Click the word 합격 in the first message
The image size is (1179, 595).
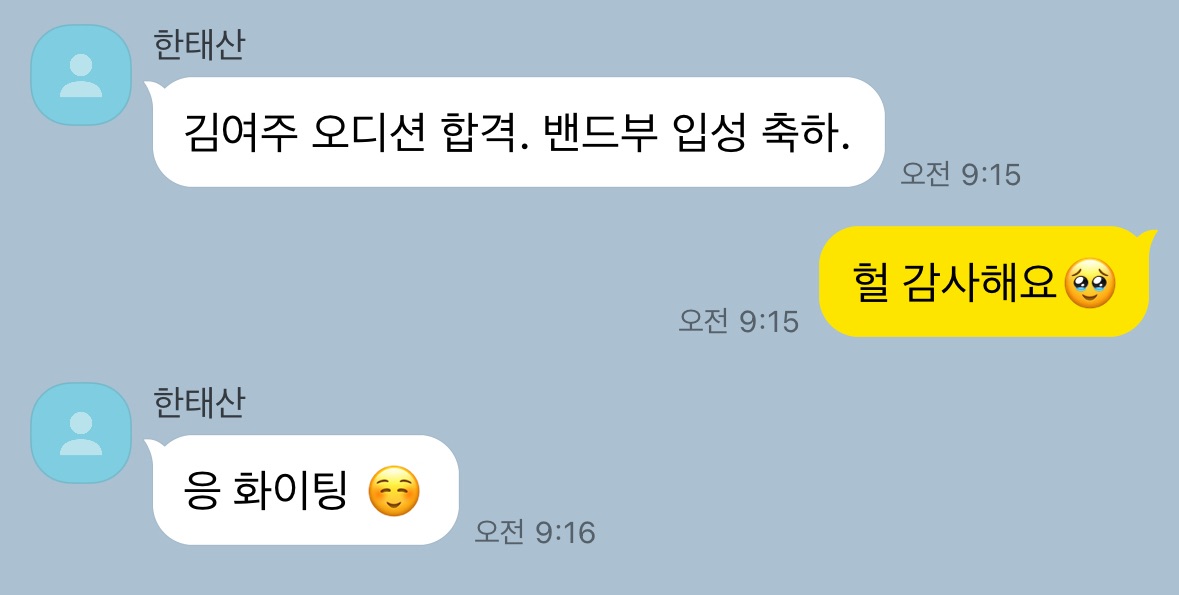click(477, 134)
